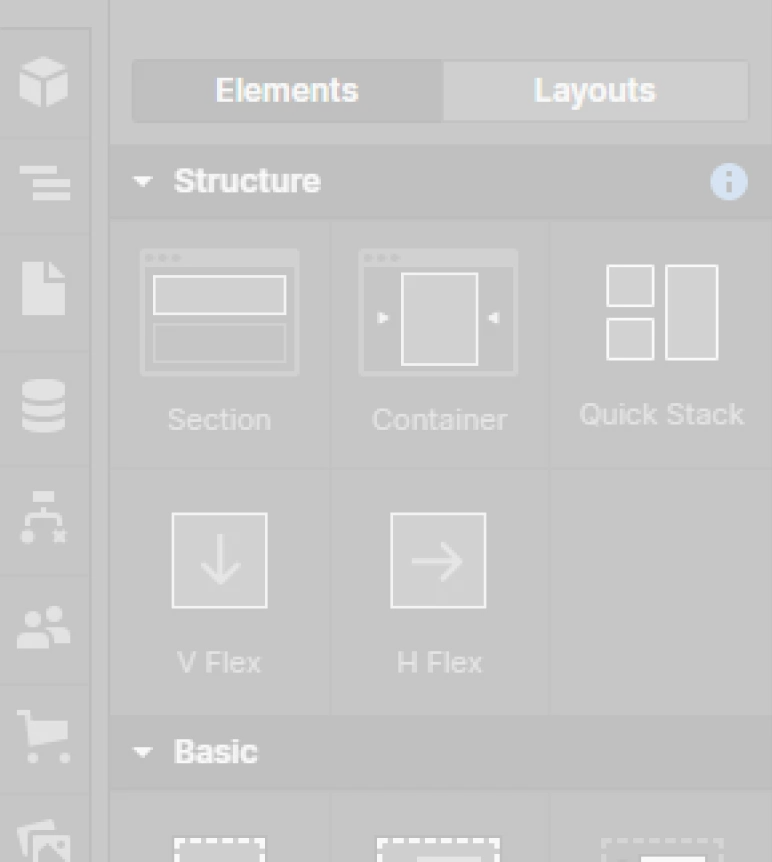Select the Section element
The height and width of the screenshot is (862, 772).
(x=219, y=342)
